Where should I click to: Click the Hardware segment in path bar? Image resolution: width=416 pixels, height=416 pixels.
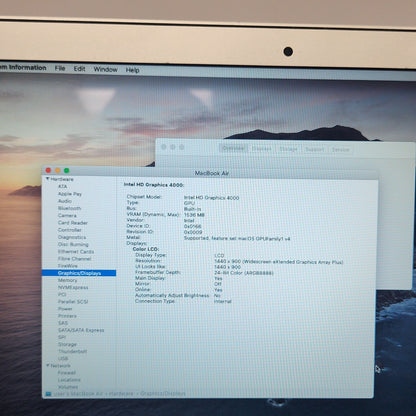click(x=121, y=394)
